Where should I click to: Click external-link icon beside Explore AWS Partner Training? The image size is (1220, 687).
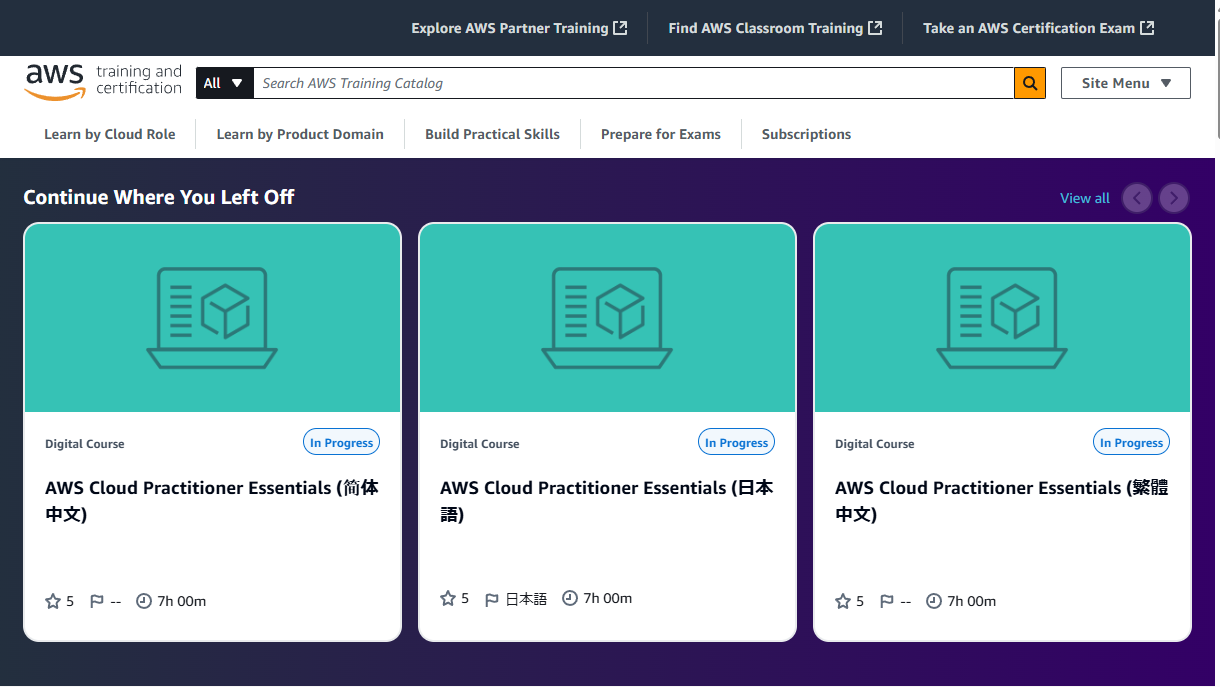pos(620,28)
